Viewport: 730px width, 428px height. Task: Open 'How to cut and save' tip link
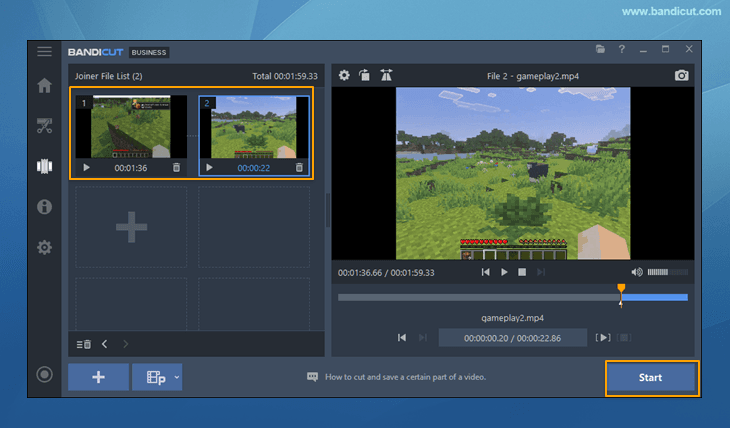405,377
